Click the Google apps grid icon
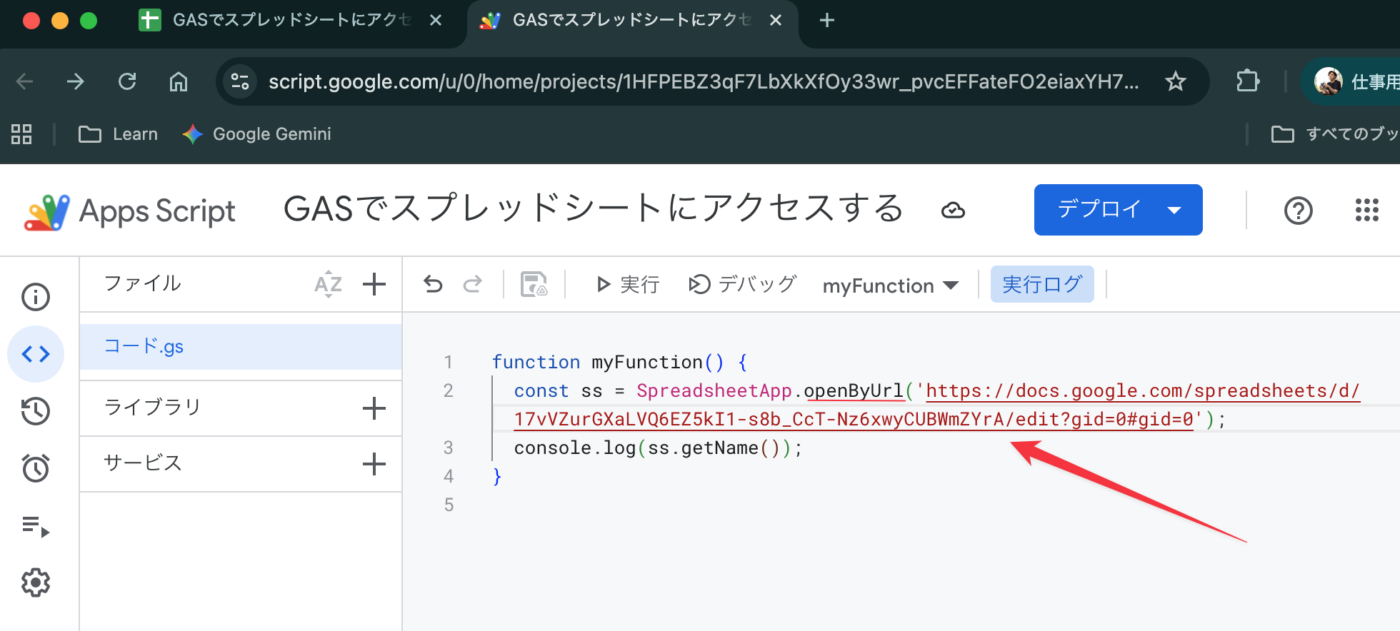 click(1366, 210)
